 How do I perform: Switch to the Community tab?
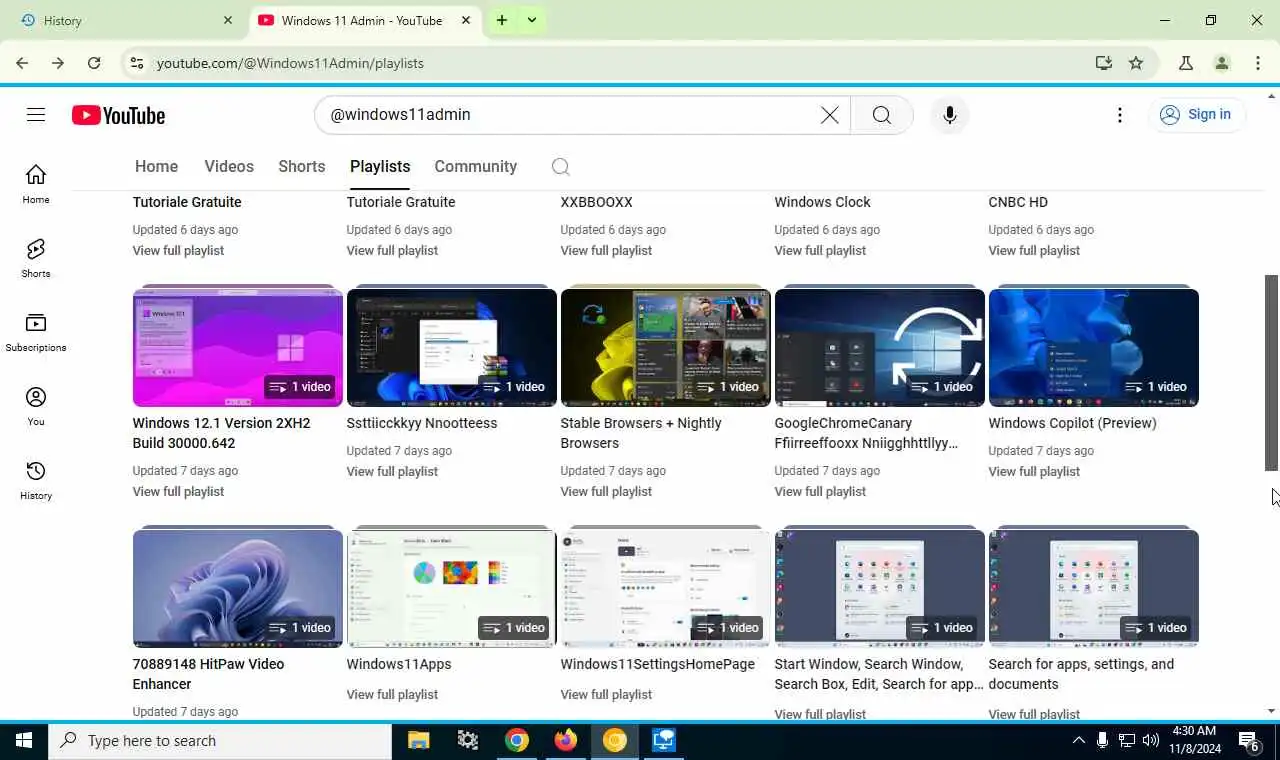(476, 167)
